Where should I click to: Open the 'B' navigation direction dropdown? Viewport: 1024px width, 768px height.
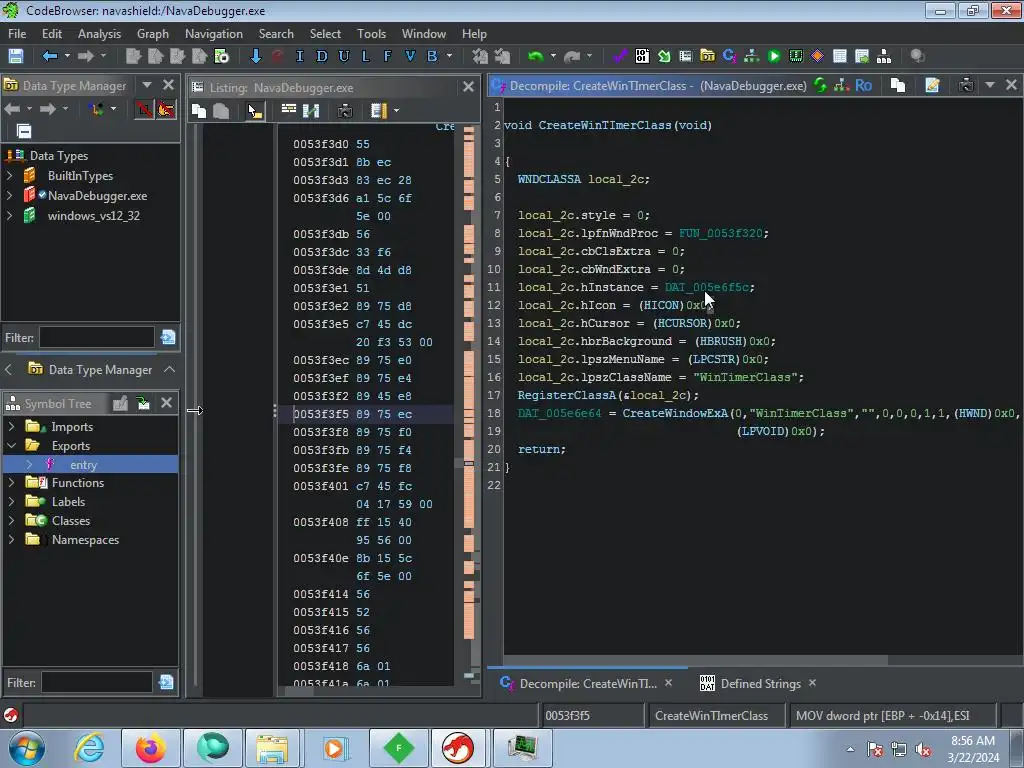point(449,56)
